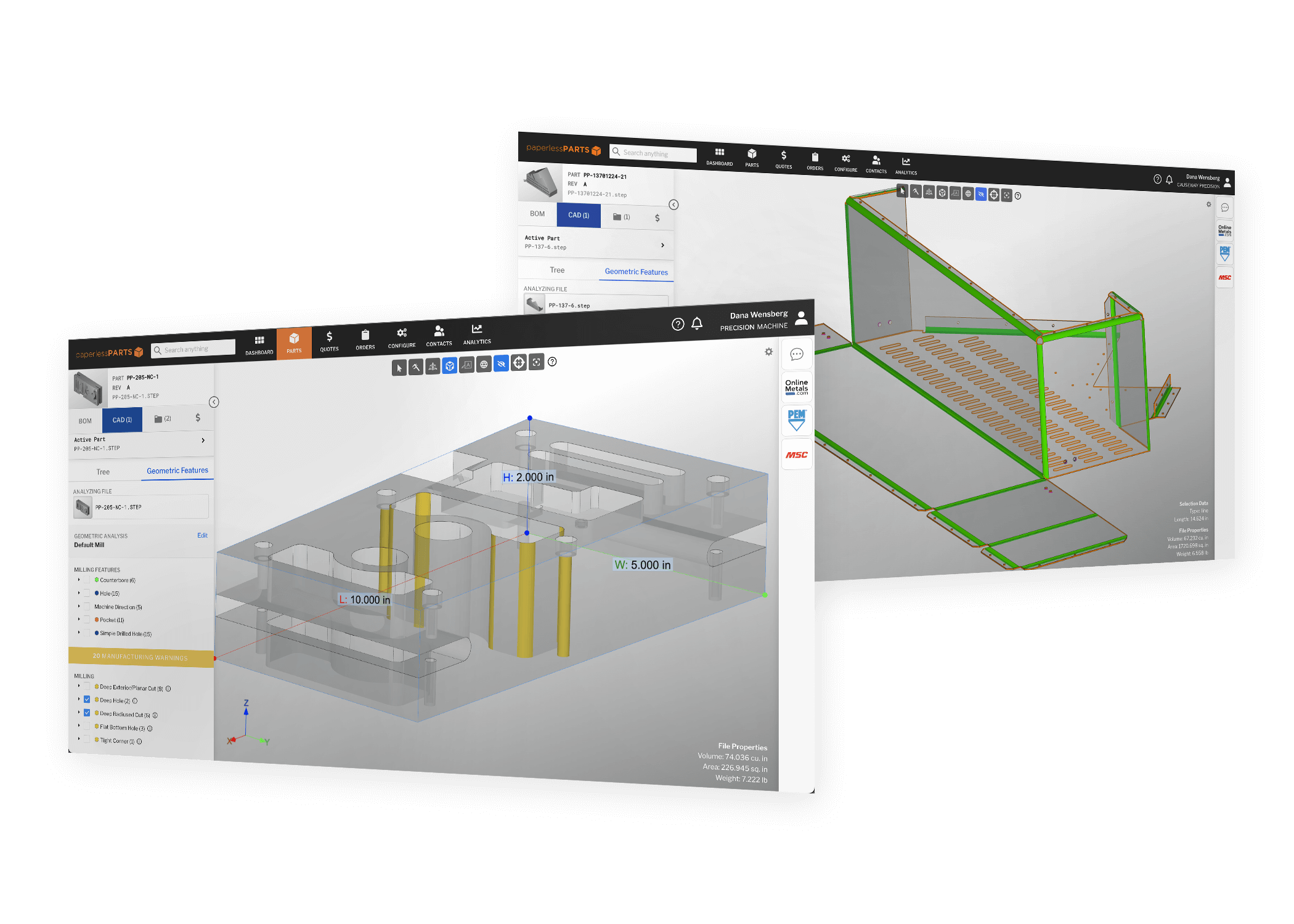The image size is (1294, 924).
Task: Open Quotes in front window nav
Action: [330, 342]
